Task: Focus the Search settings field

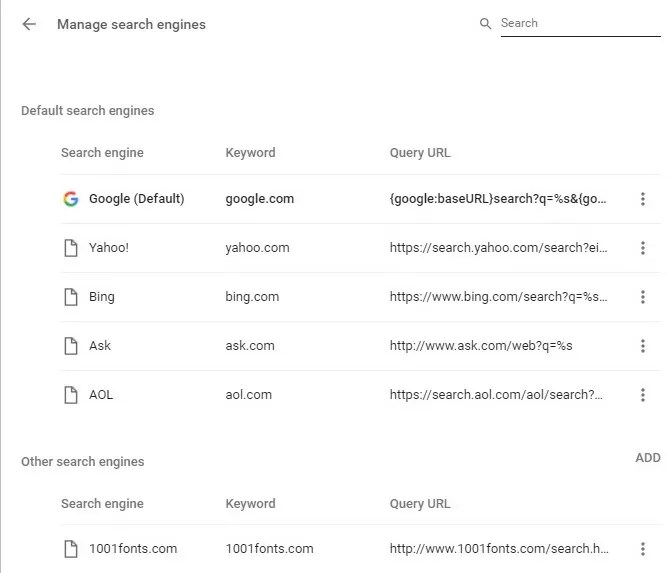Action: pos(580,24)
